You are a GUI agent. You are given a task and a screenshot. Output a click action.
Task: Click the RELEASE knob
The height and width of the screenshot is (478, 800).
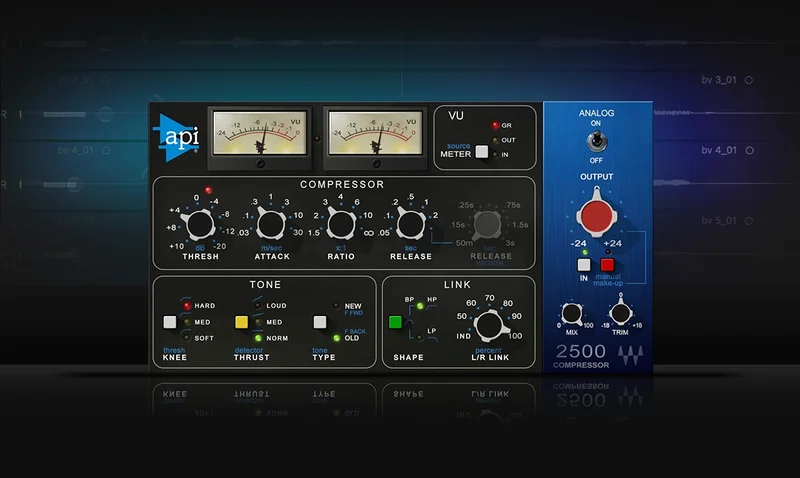point(411,224)
